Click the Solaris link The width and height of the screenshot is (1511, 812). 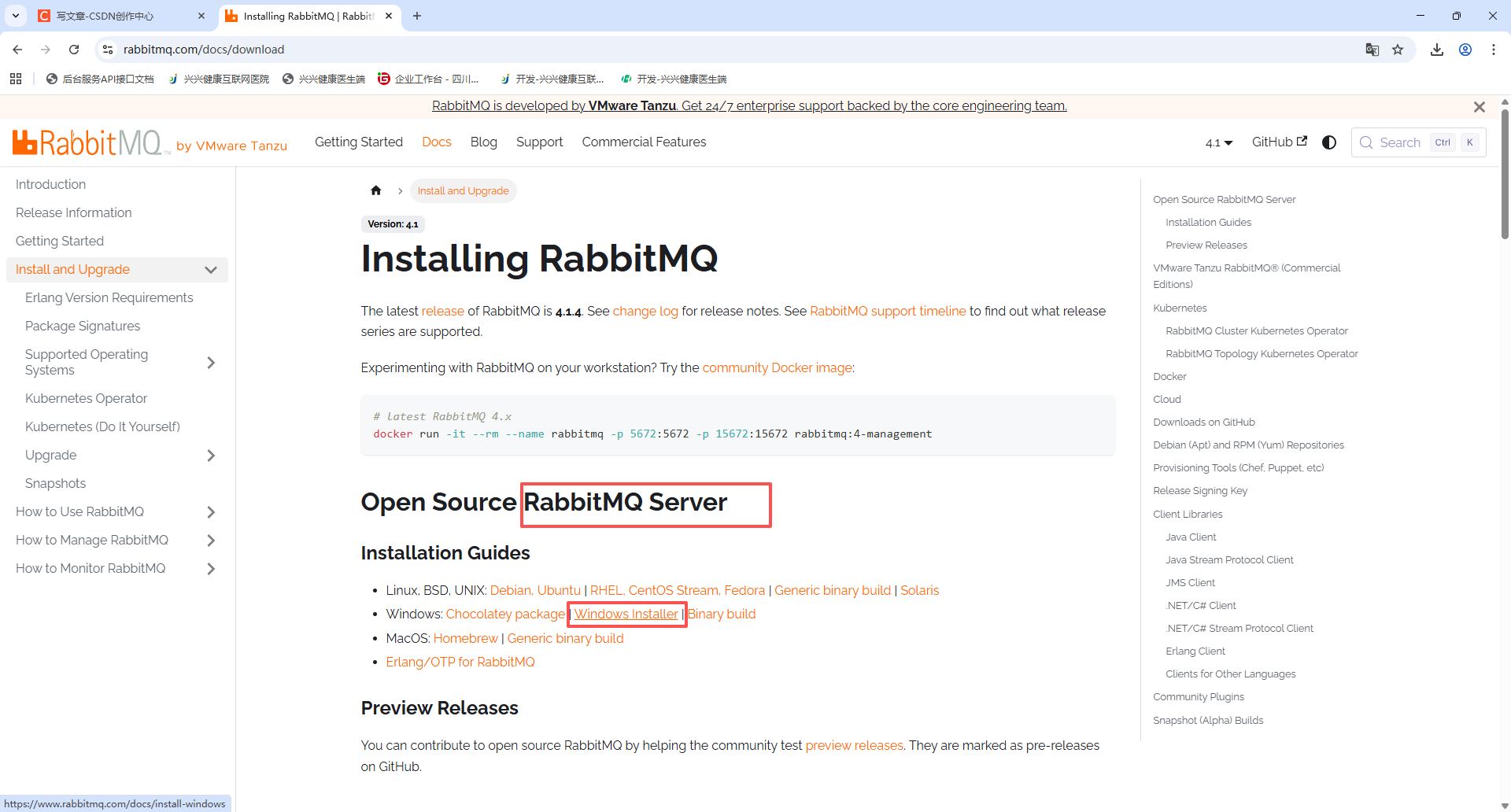coord(919,590)
